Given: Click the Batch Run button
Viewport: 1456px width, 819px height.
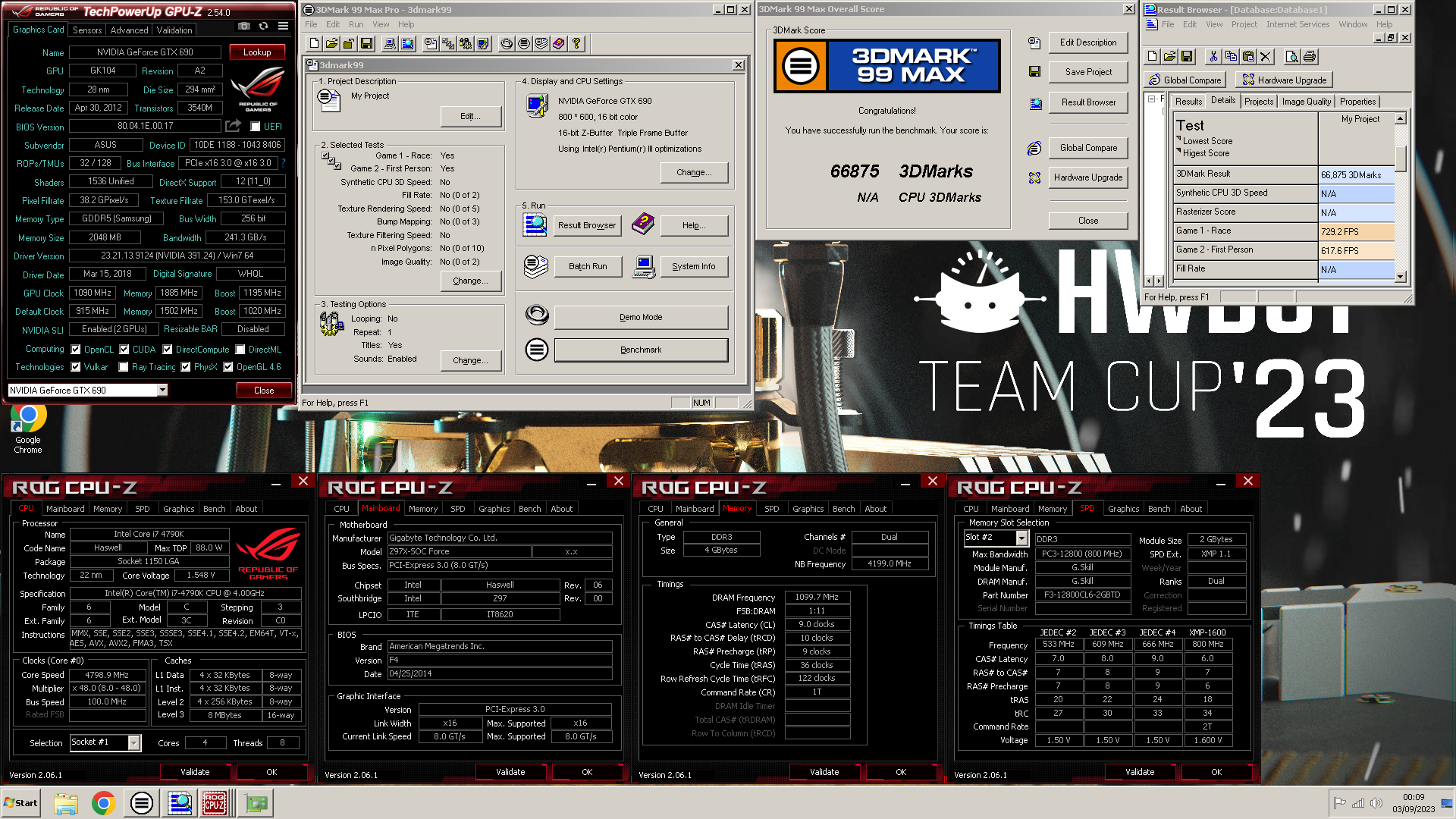Looking at the screenshot, I should (x=588, y=266).
